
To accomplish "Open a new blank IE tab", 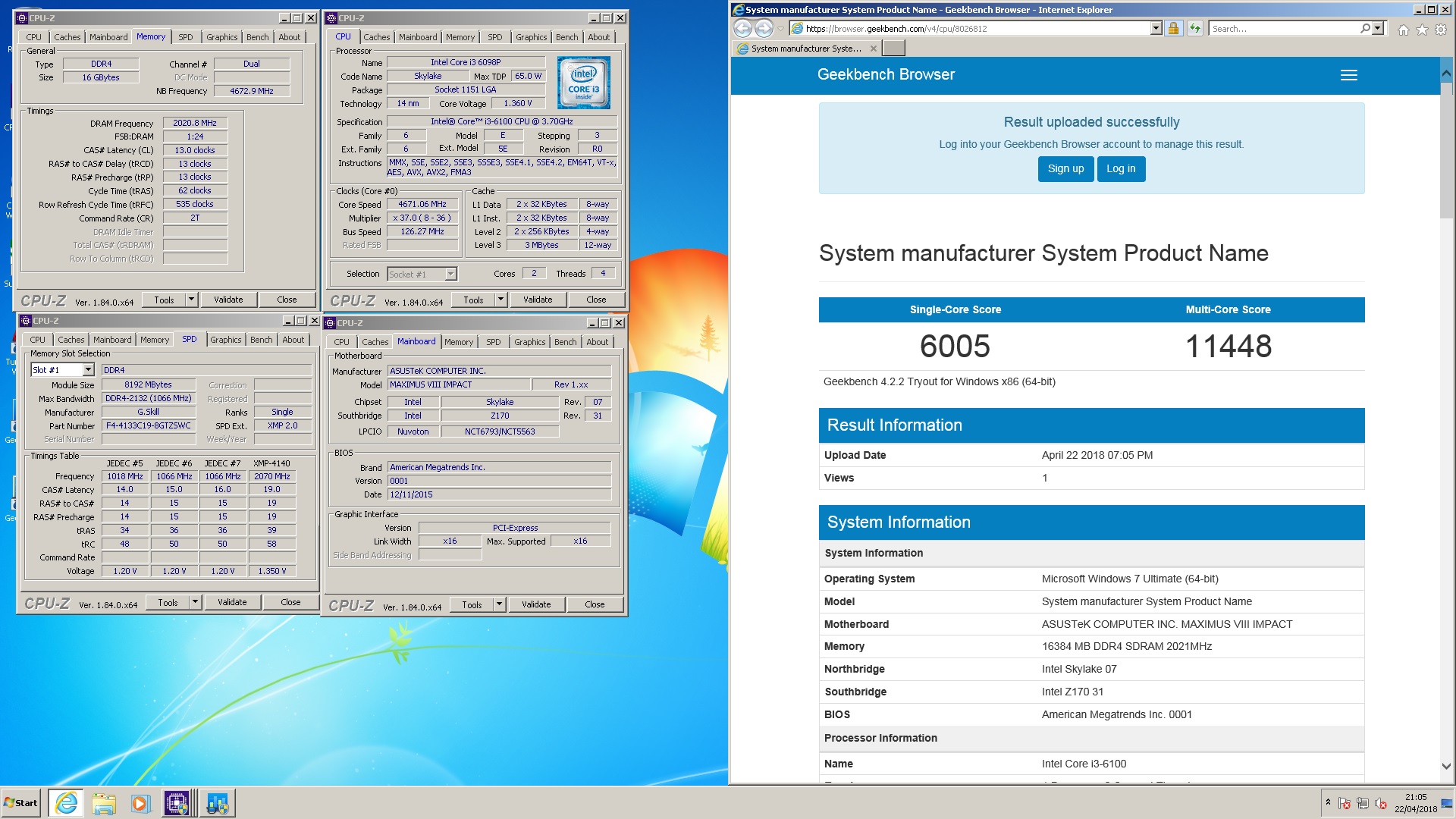I will tap(894, 49).
